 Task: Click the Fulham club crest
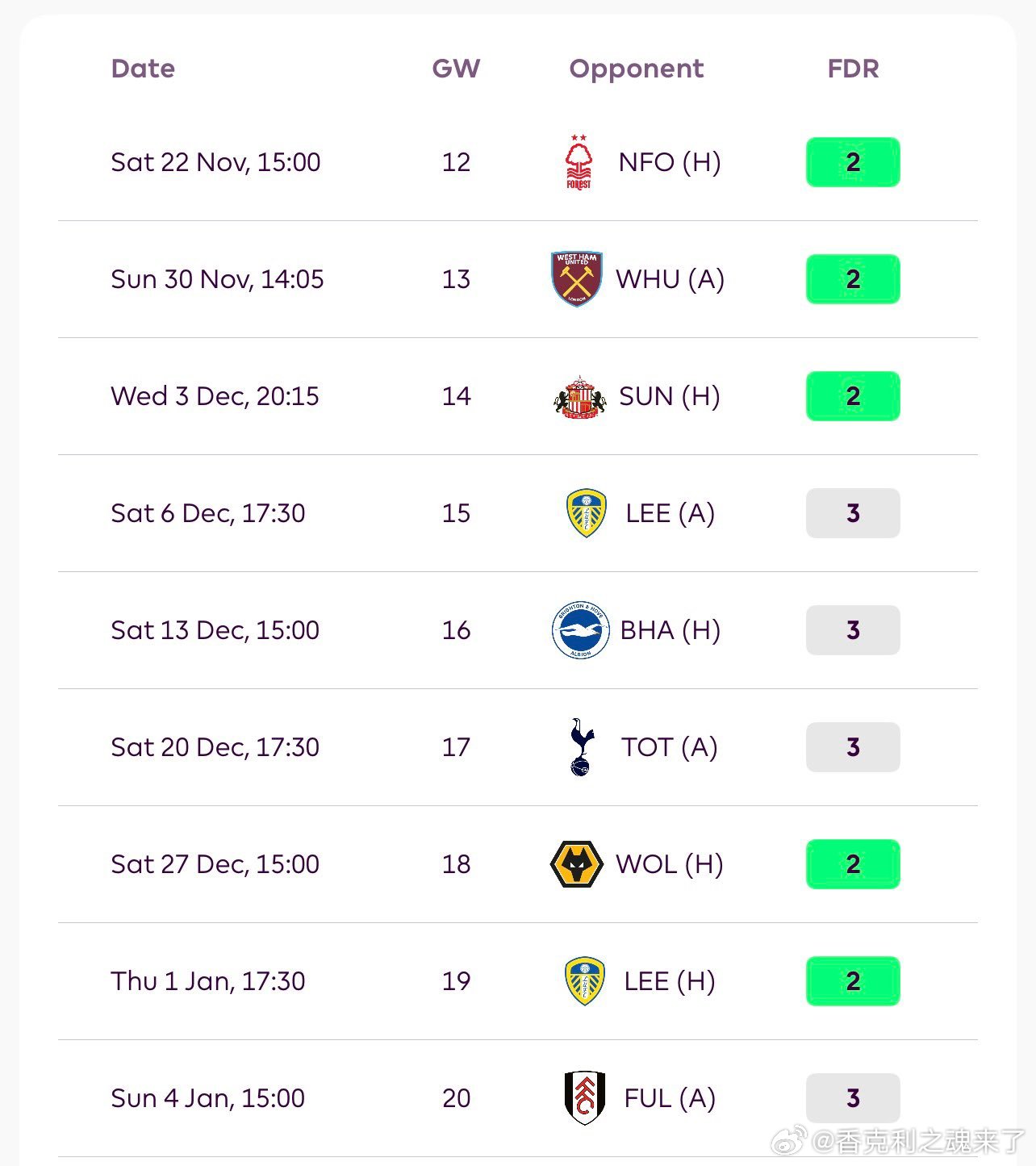(584, 1098)
